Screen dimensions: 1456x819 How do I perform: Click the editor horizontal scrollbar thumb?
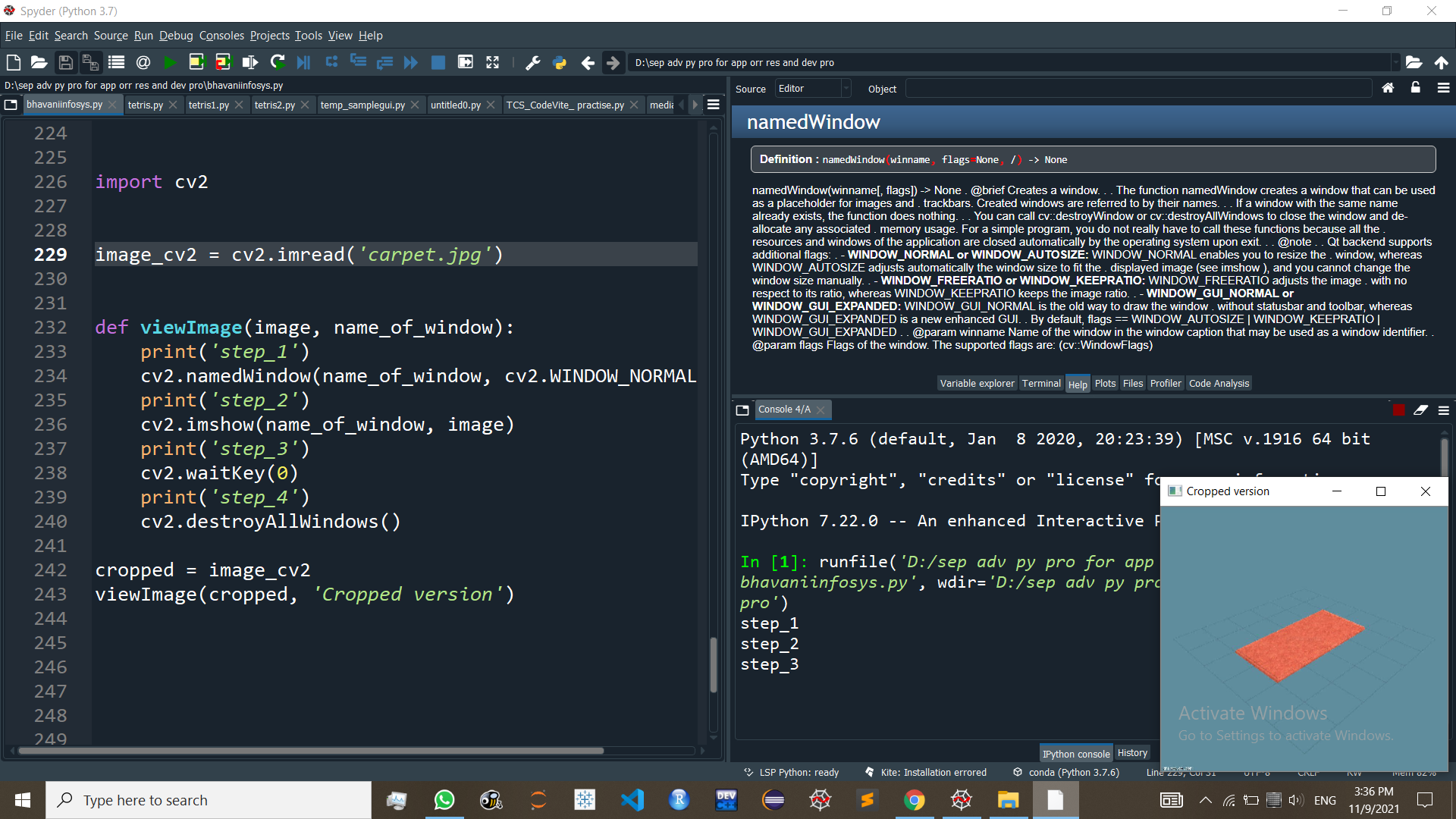[x=311, y=751]
